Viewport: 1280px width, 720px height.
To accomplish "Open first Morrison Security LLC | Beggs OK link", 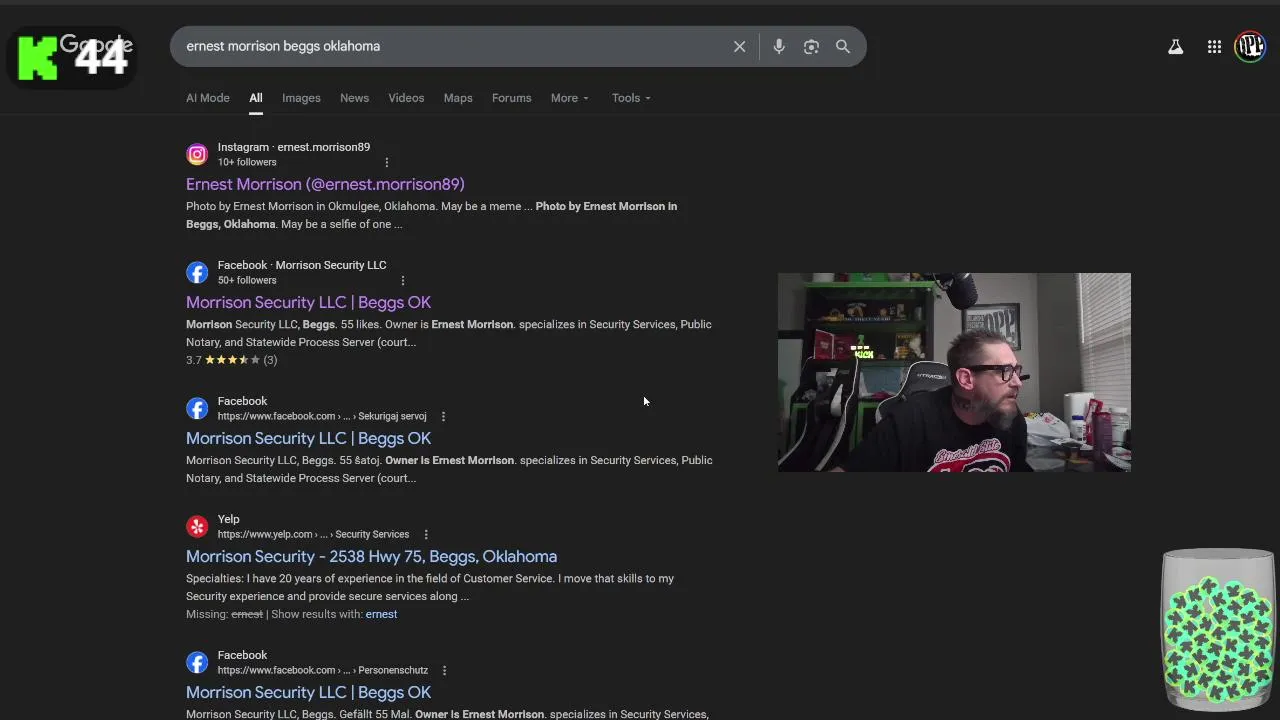I will tap(308, 302).
